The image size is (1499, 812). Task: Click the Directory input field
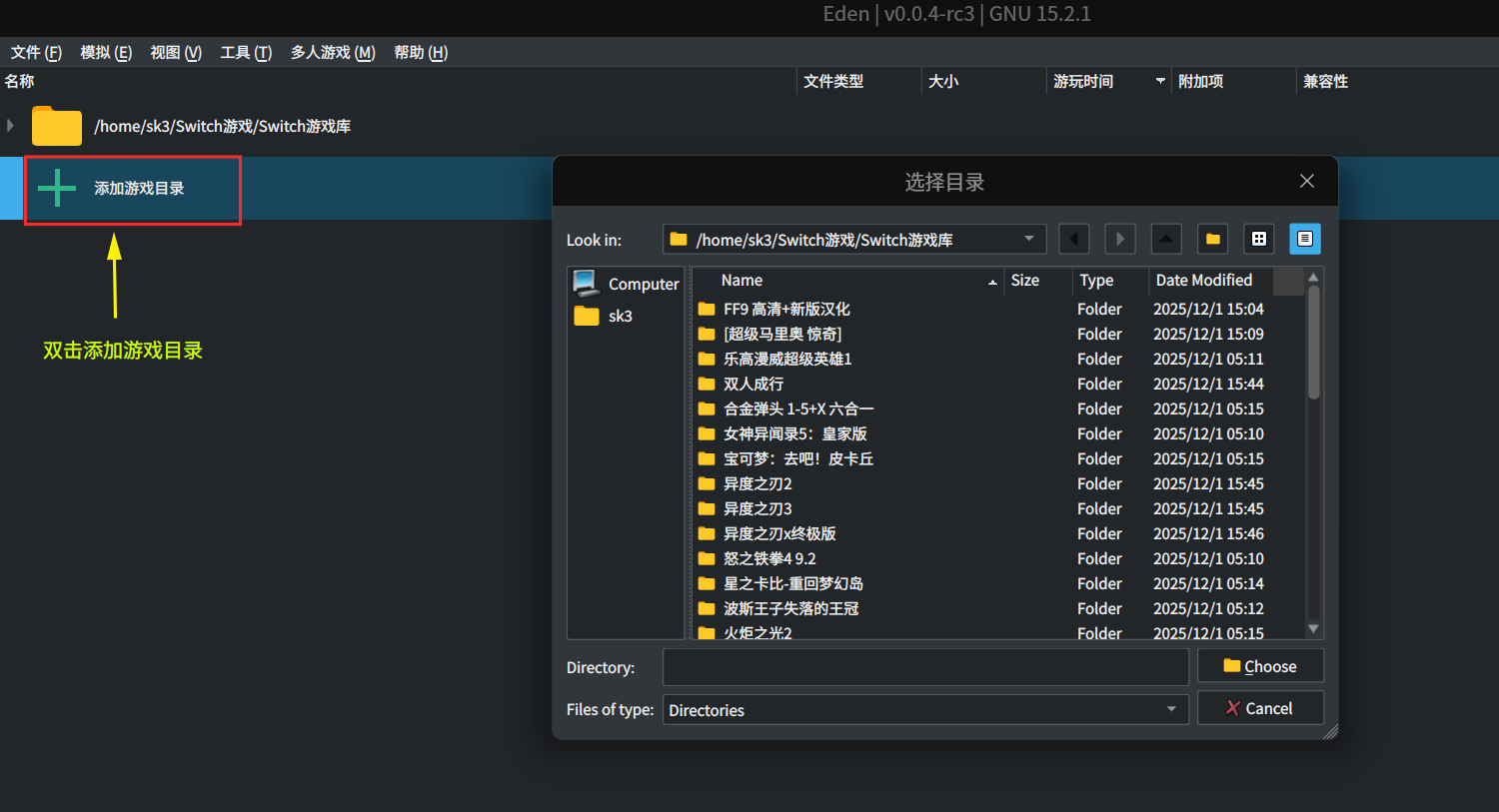pyautogui.click(x=925, y=667)
